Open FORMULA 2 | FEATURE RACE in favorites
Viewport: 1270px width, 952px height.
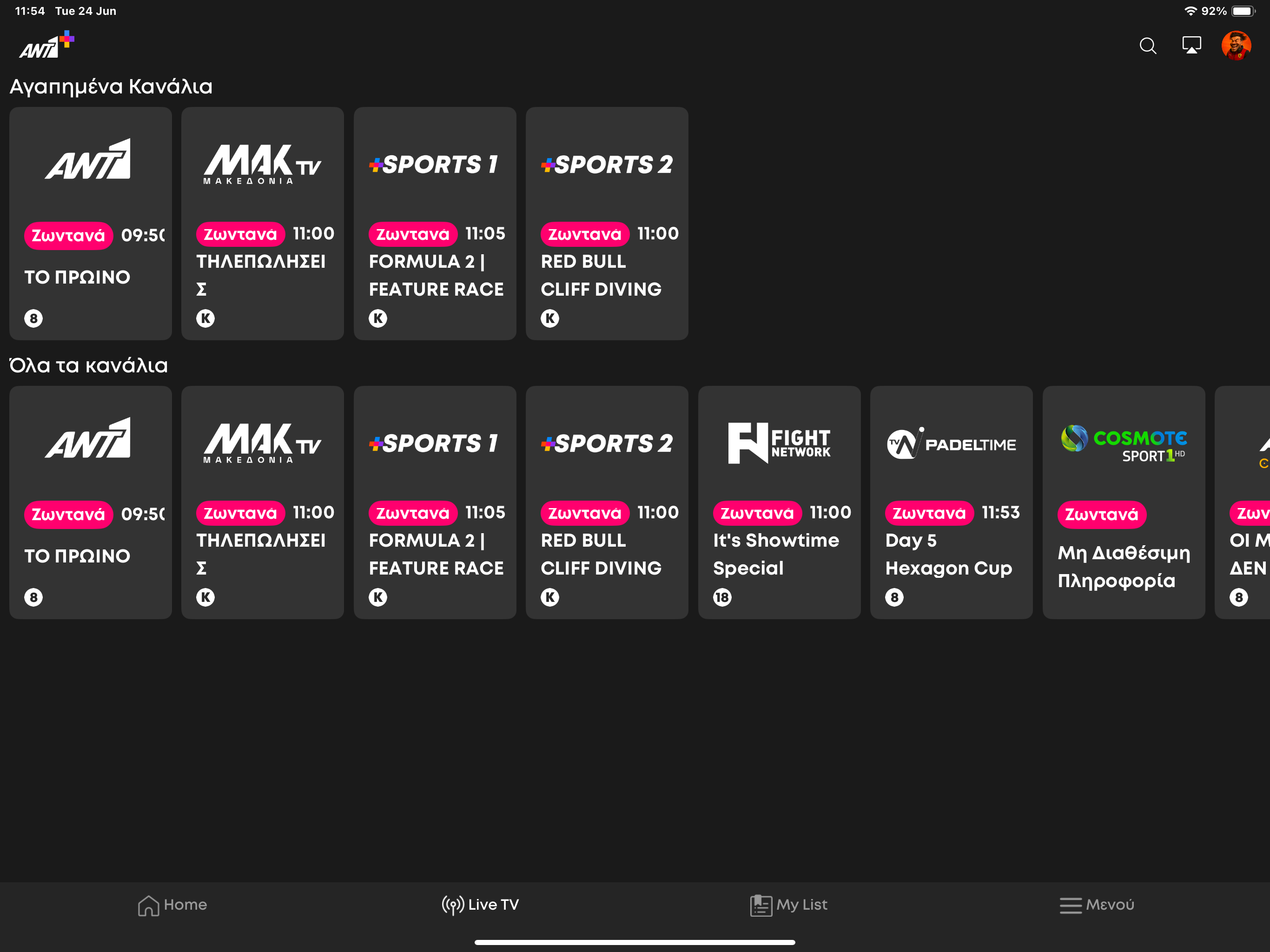pos(437,275)
